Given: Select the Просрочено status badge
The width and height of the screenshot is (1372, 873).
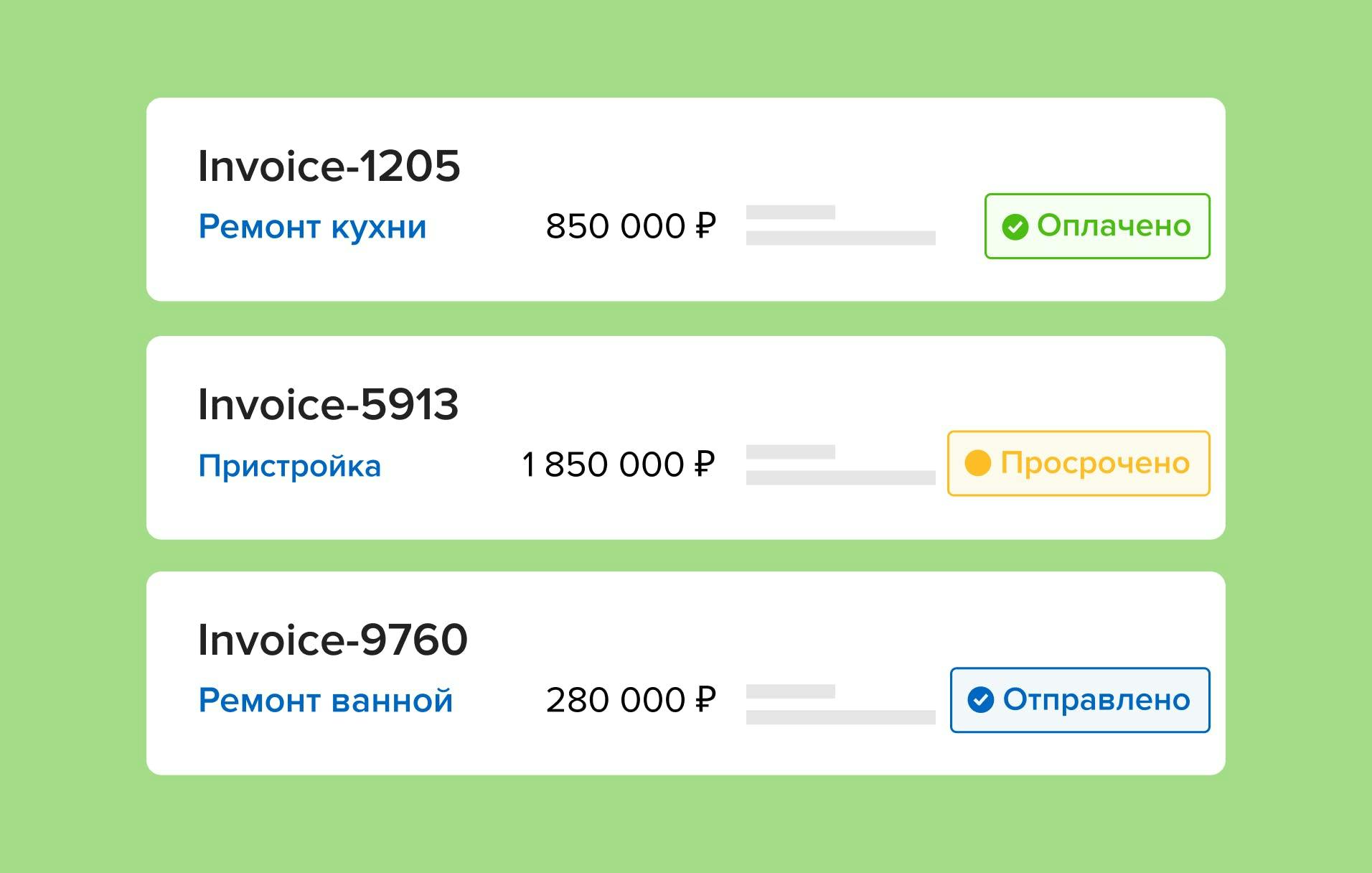Looking at the screenshot, I should click(x=1079, y=463).
